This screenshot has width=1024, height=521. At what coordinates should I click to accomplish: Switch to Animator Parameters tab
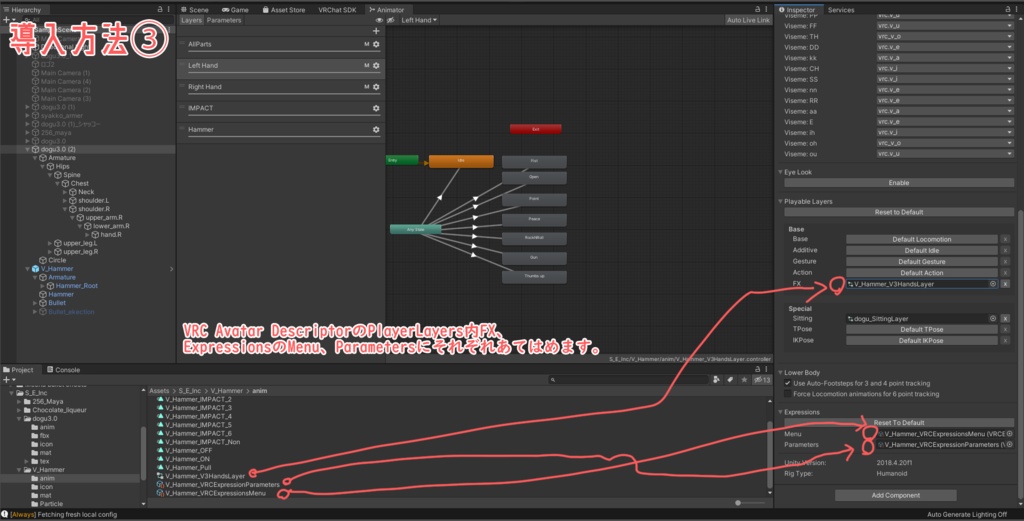tap(223, 20)
